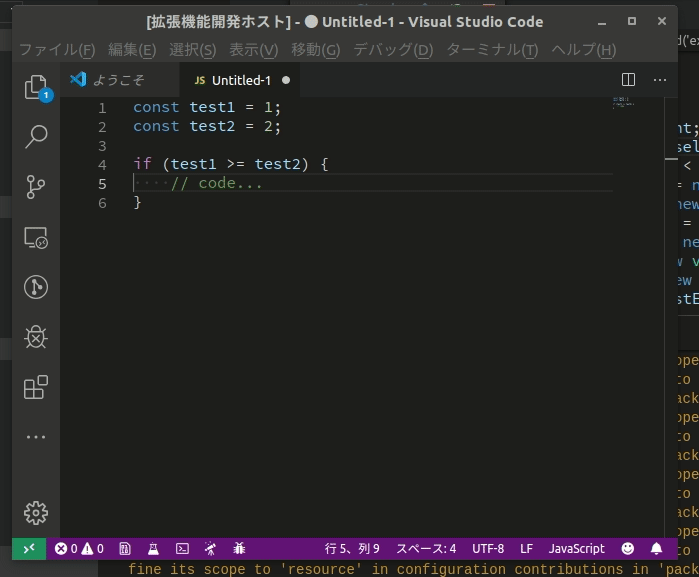The width and height of the screenshot is (699, 577).
Task: Split the editor to the right
Action: click(x=628, y=80)
